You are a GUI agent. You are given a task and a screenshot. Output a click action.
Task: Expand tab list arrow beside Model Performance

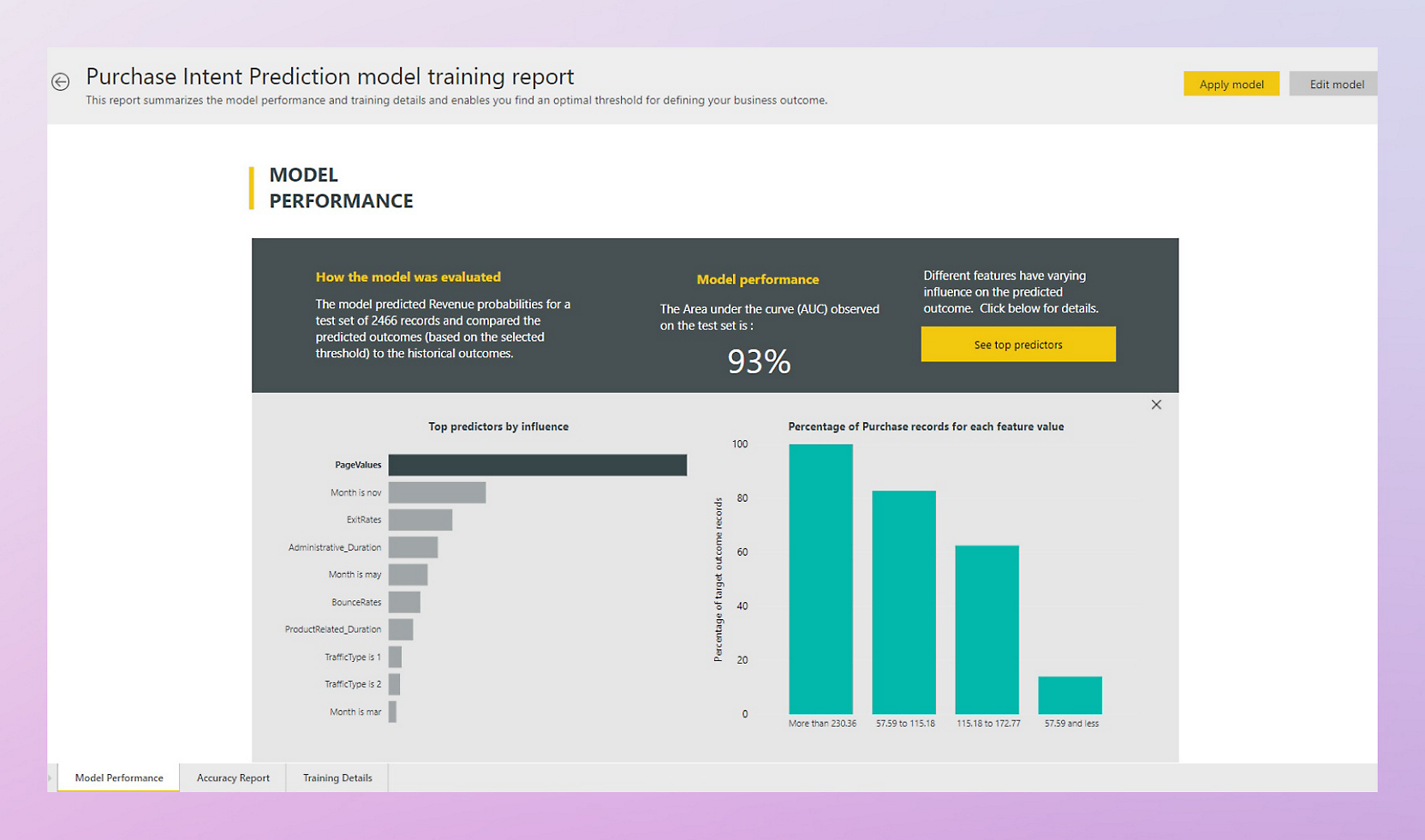coord(51,777)
